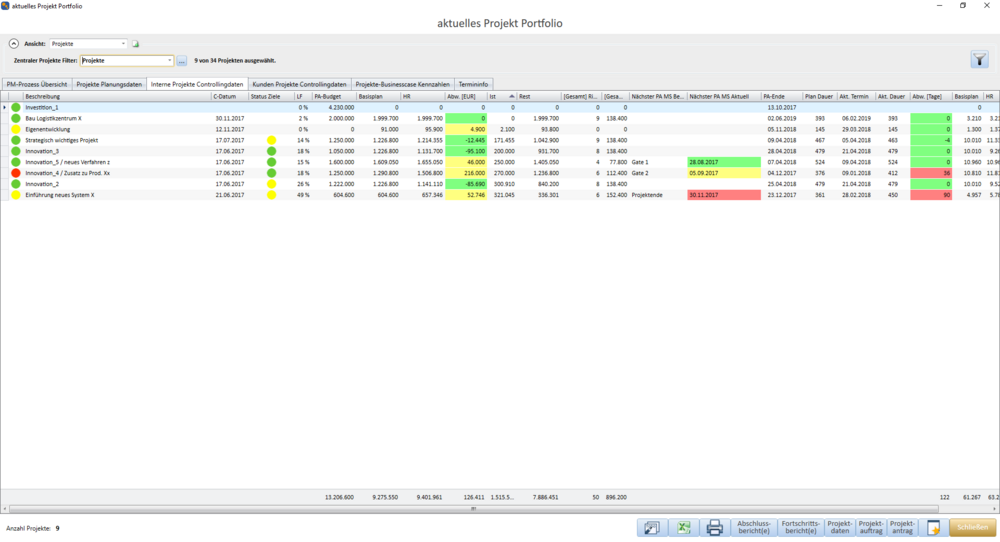Open the Zentraler Projekte Filter dropdown
1000x542 pixels.
[170, 61]
